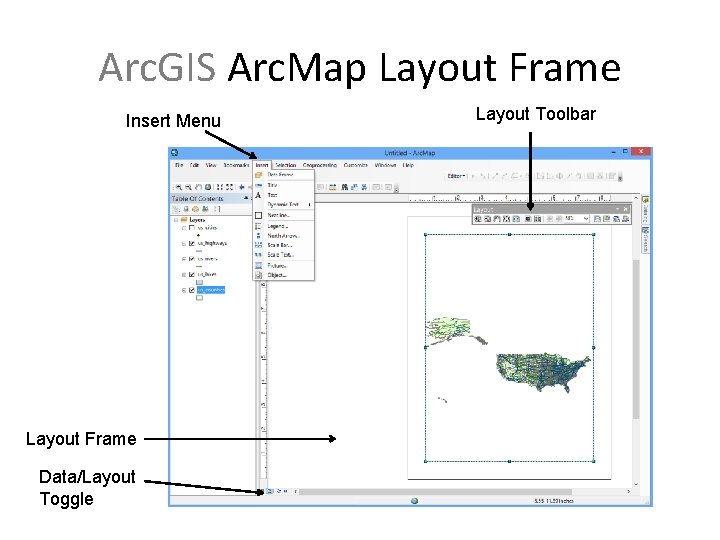Collapse the us_cities layer node
This screenshot has height=540, width=720.
coord(184,228)
